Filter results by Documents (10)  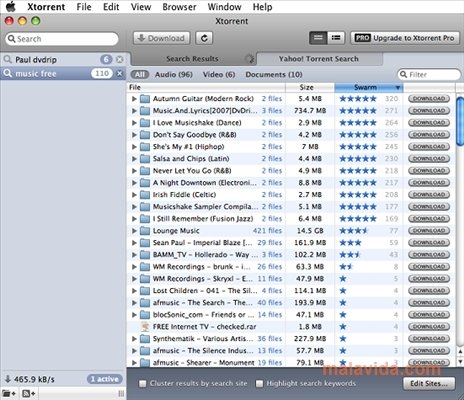(x=274, y=74)
